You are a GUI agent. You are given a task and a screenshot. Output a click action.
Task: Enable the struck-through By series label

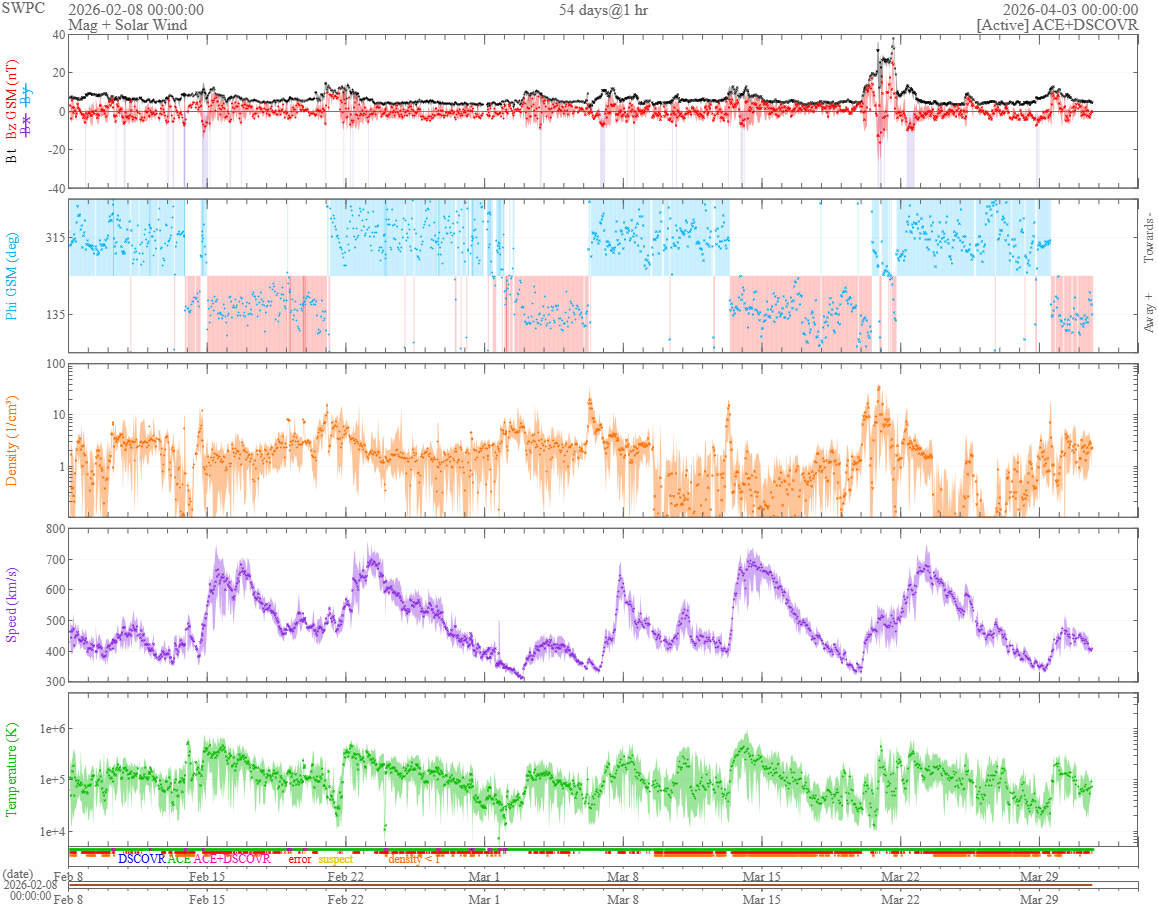click(x=27, y=96)
